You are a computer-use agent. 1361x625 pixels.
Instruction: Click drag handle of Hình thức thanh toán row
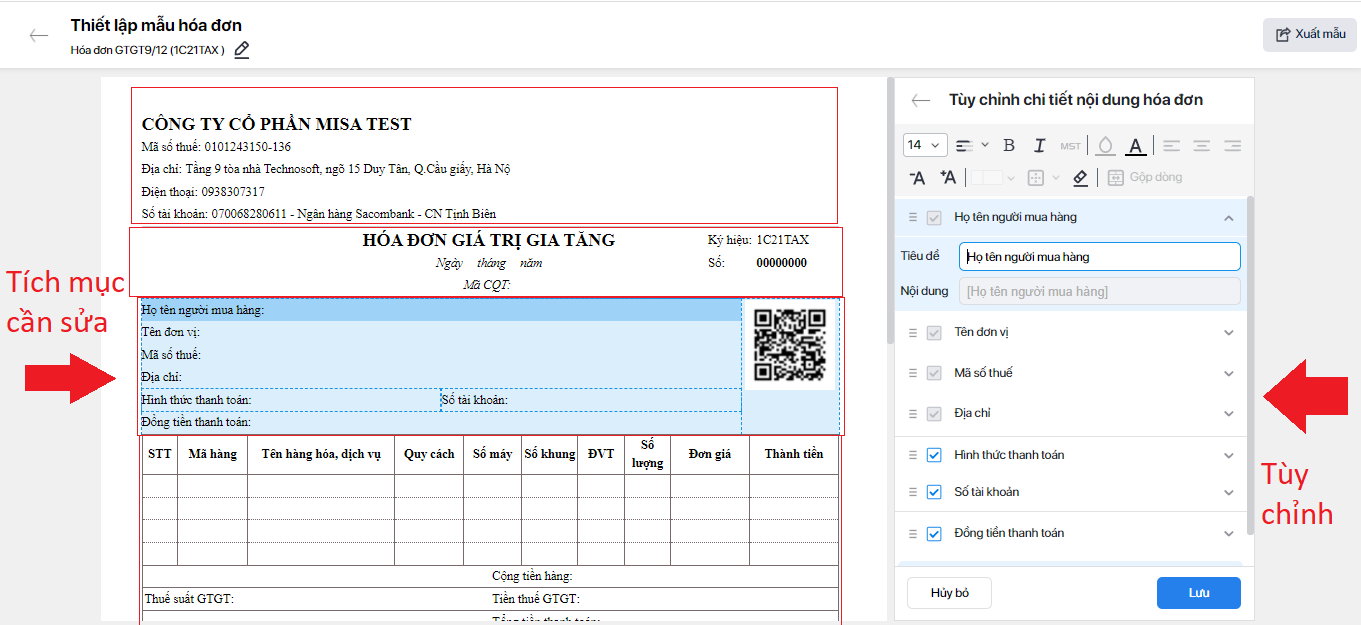[912, 455]
